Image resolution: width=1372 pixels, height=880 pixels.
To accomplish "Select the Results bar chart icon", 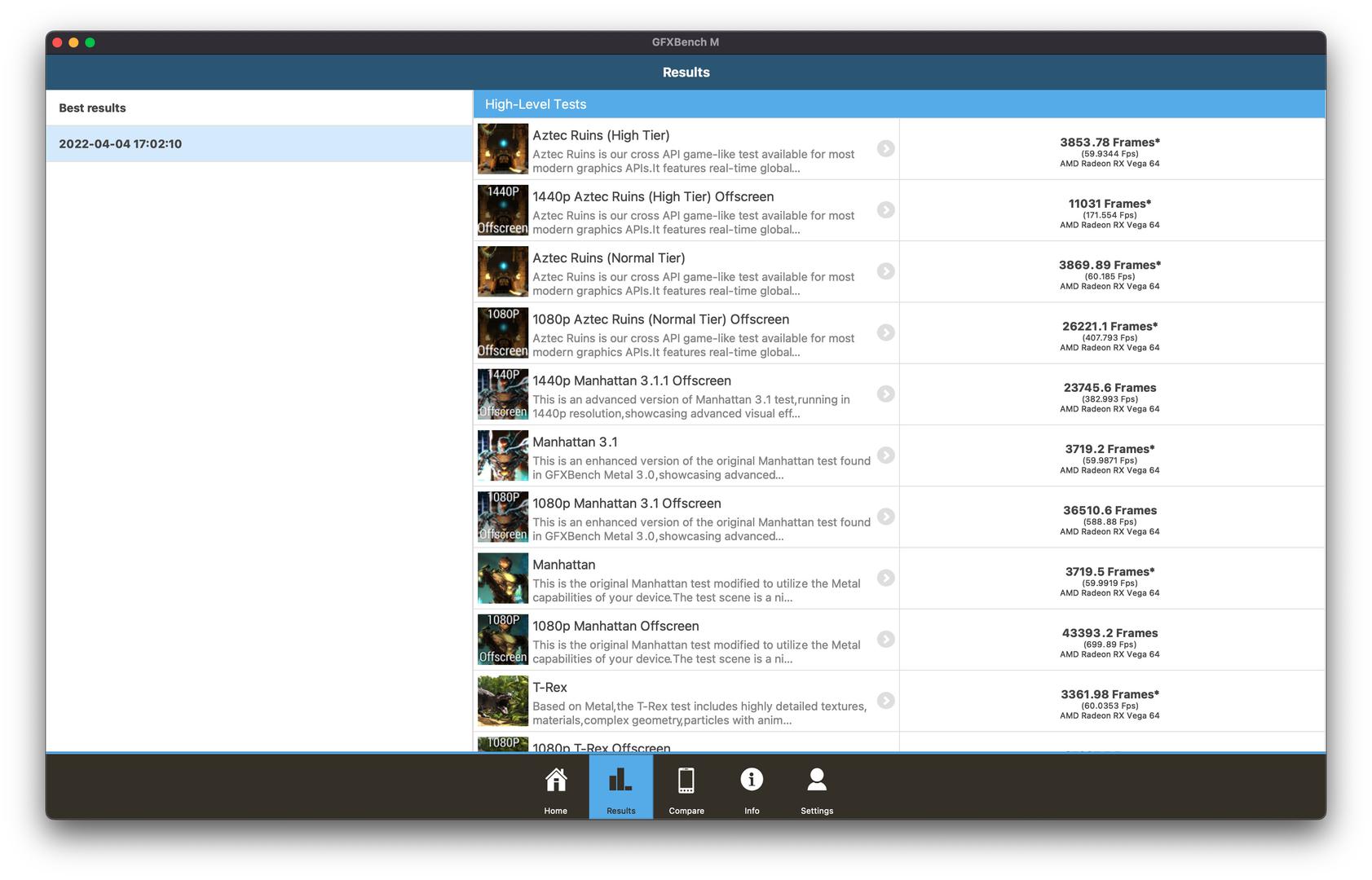I will point(620,780).
